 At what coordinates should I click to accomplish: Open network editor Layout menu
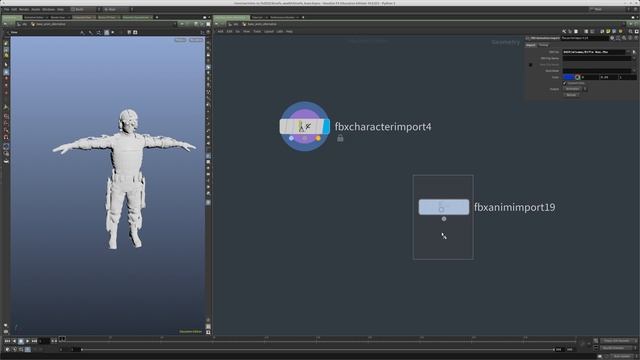[x=269, y=31]
